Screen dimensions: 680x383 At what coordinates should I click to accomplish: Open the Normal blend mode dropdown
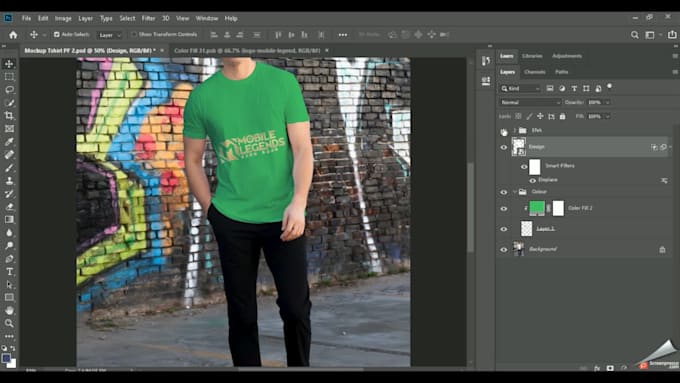(530, 103)
